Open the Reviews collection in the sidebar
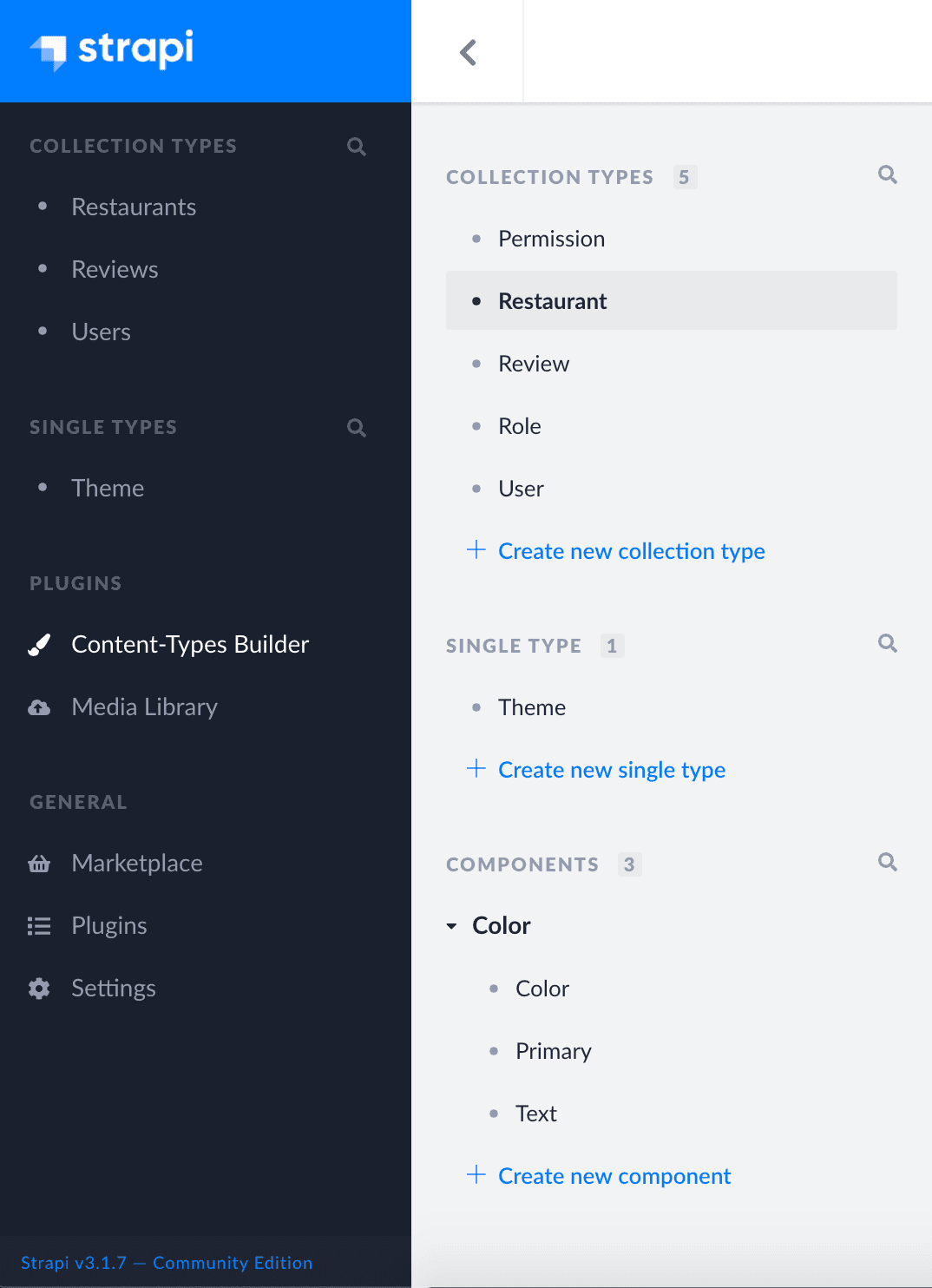Screen dimensions: 932x1288 [115, 270]
